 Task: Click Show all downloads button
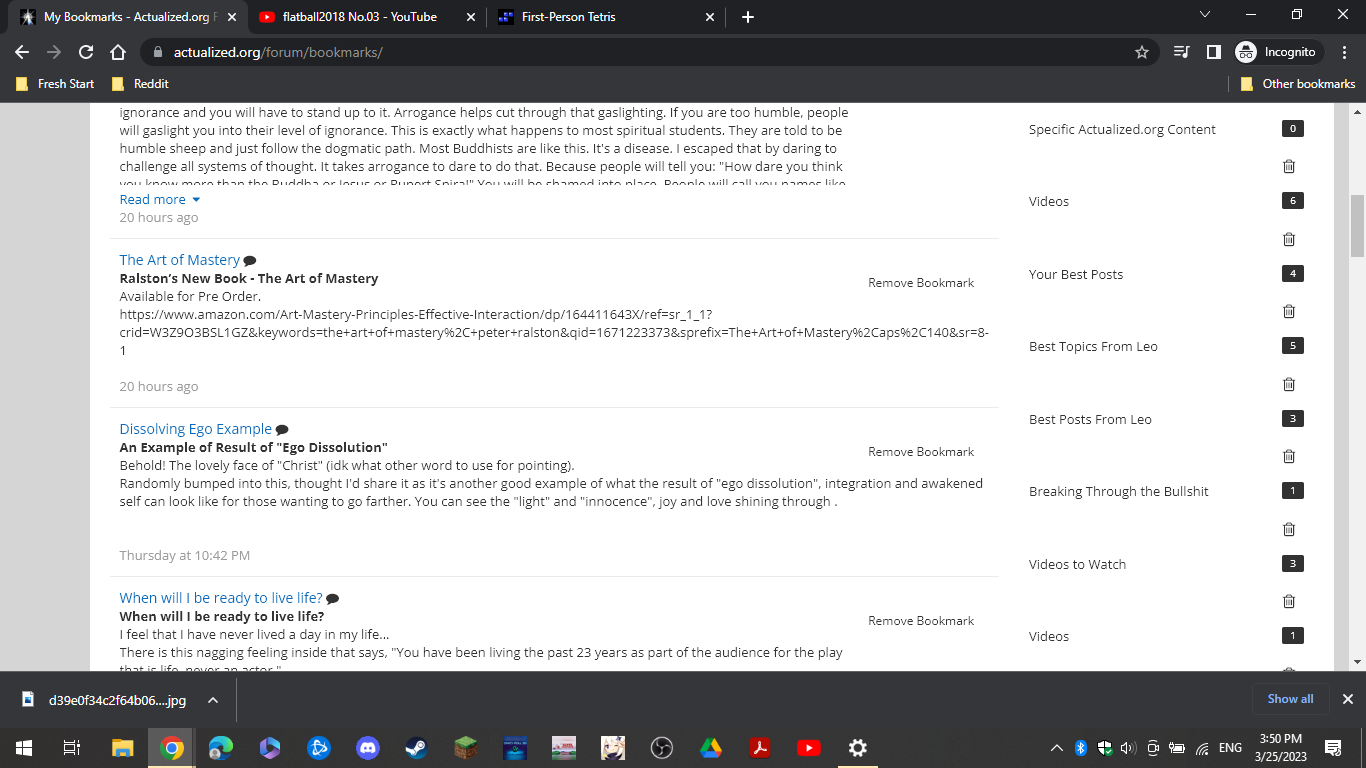tap(1290, 699)
